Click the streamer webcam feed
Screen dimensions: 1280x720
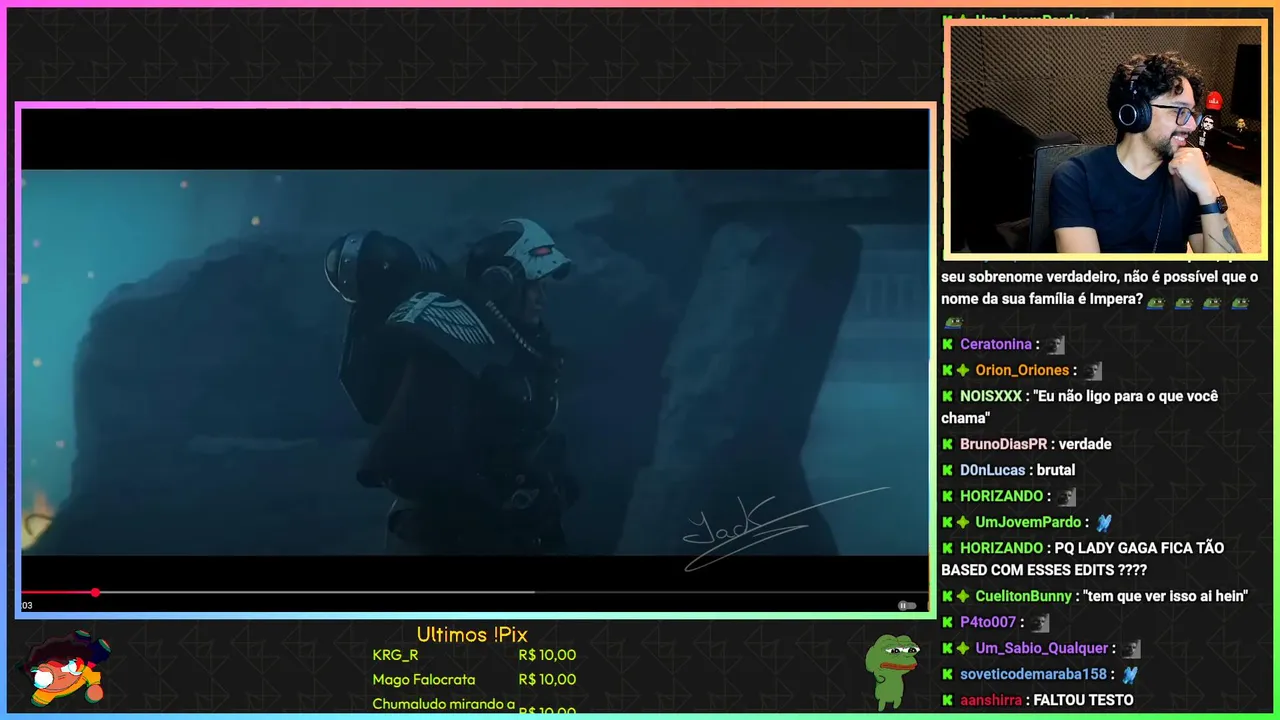[x=1106, y=139]
